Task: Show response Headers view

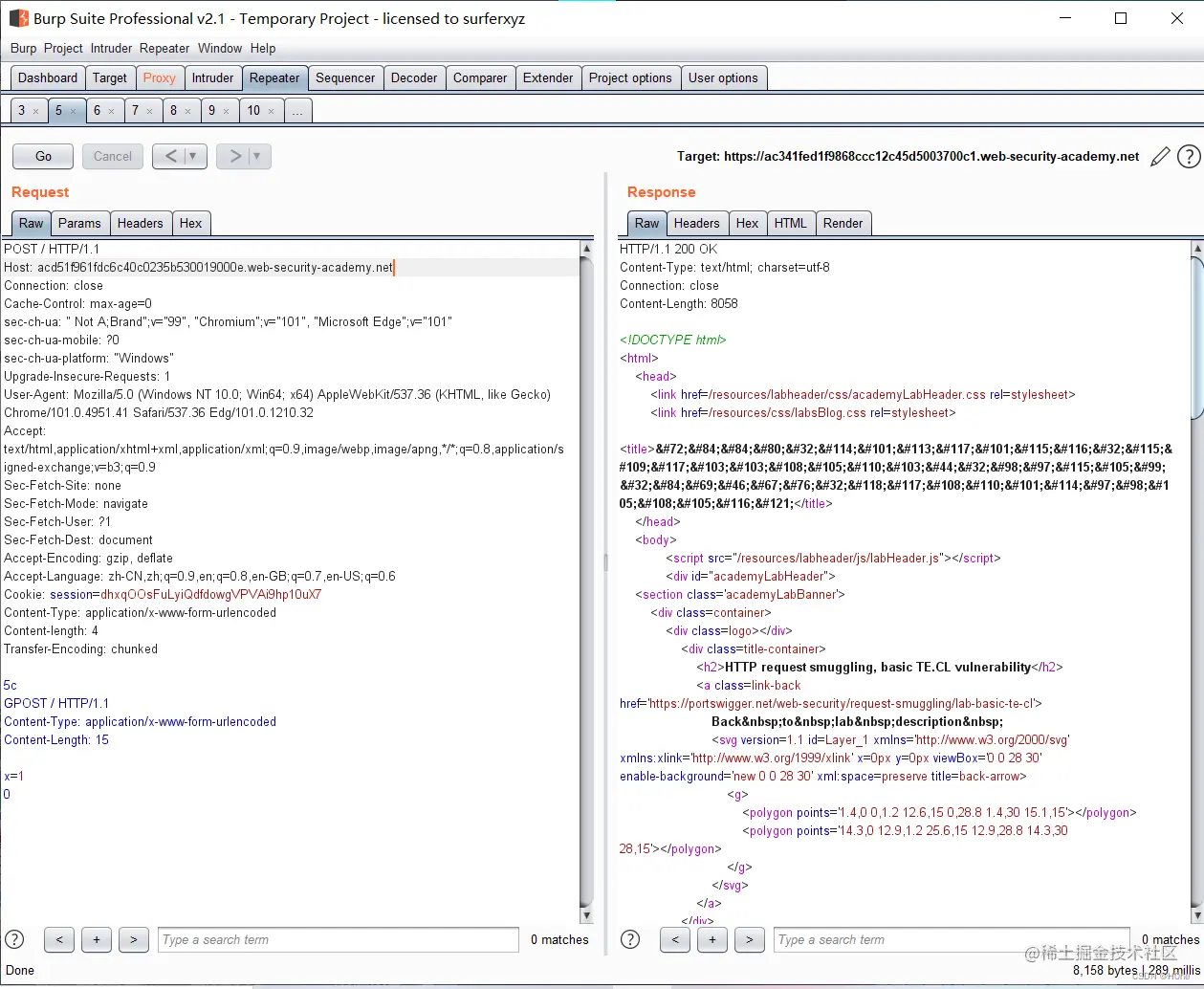Action: point(696,223)
